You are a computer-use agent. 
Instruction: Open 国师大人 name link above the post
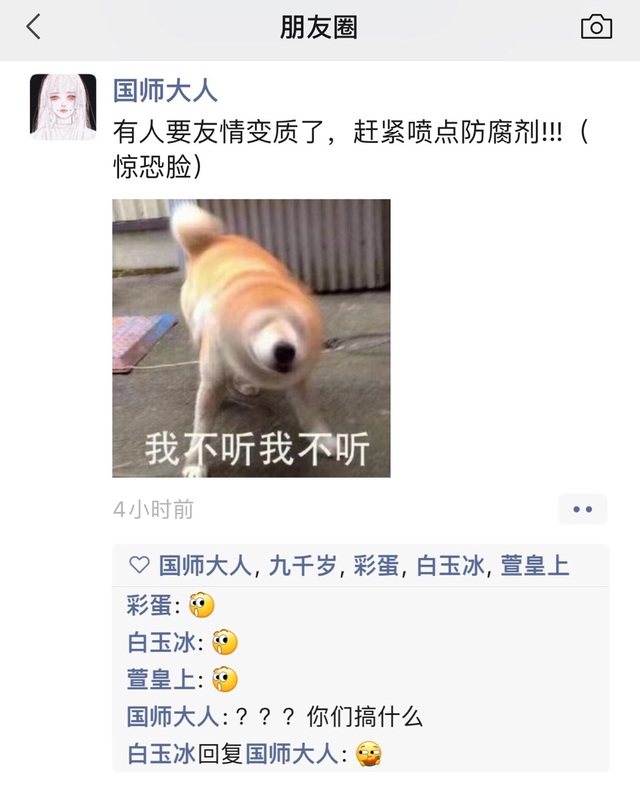(165, 91)
